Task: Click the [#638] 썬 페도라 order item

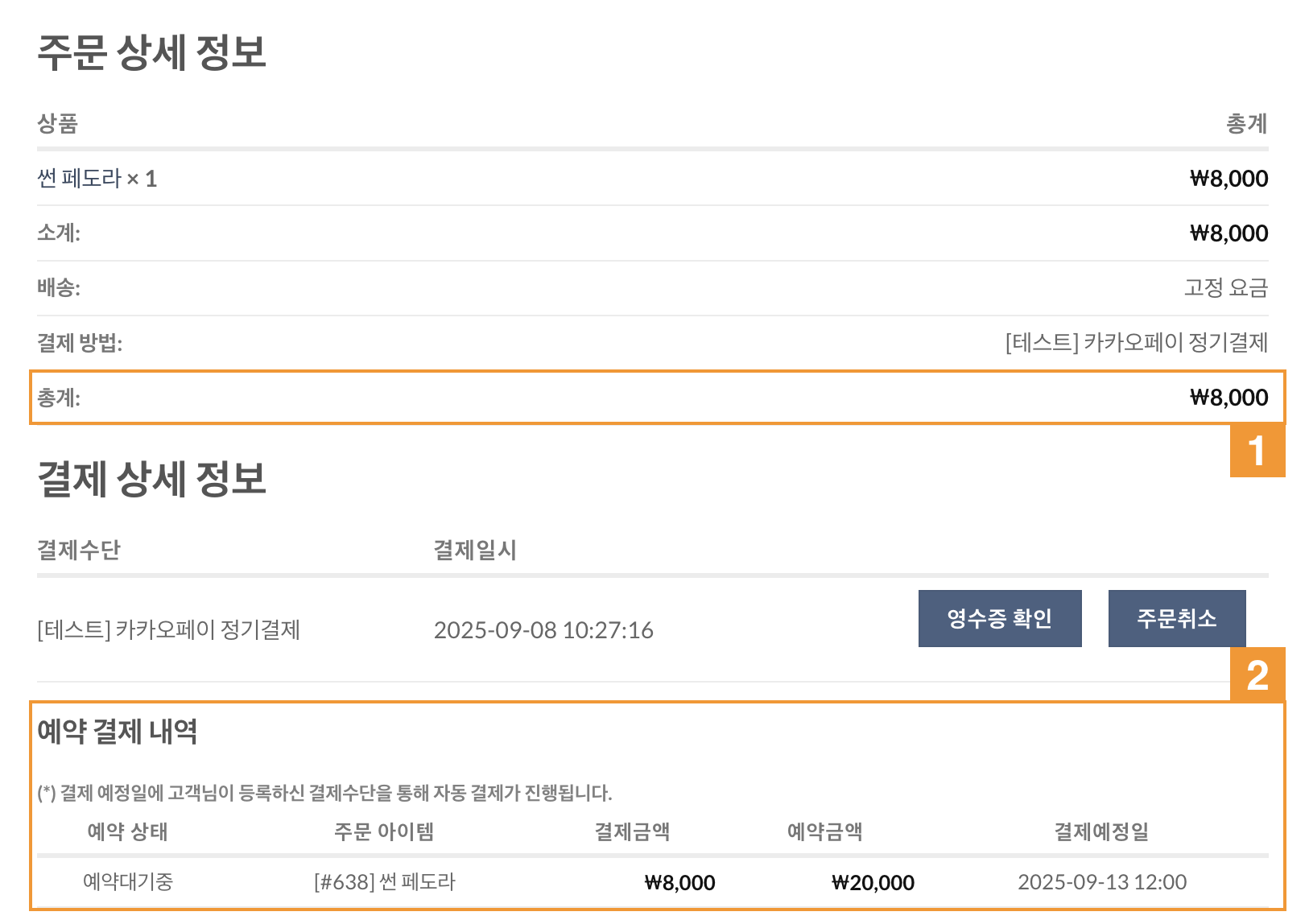Action: click(x=385, y=882)
